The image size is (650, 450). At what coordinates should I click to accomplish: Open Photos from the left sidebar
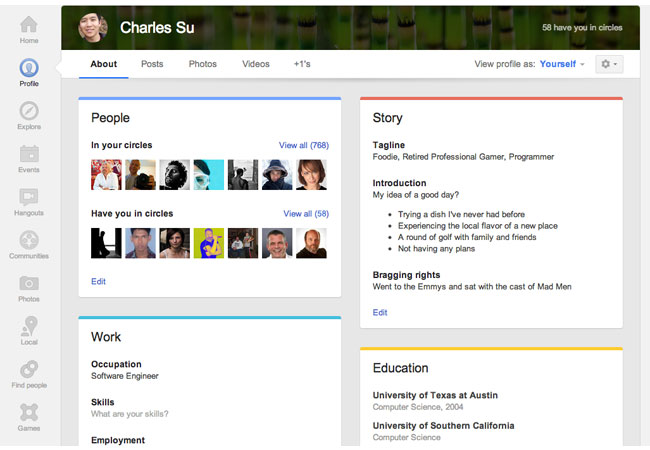[x=29, y=287]
